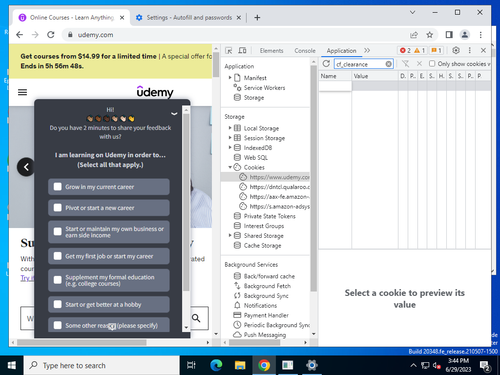
Task: Click the orange issues count badge
Action: (x=436, y=50)
